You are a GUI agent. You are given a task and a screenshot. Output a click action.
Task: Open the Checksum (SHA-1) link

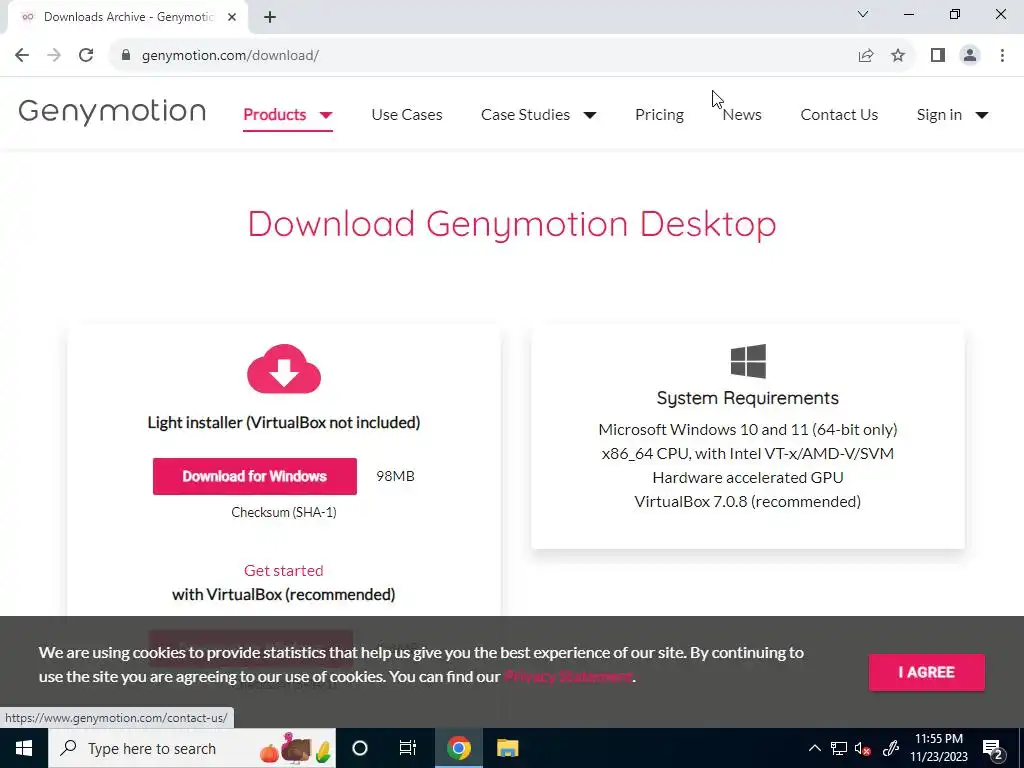pyautogui.click(x=283, y=512)
